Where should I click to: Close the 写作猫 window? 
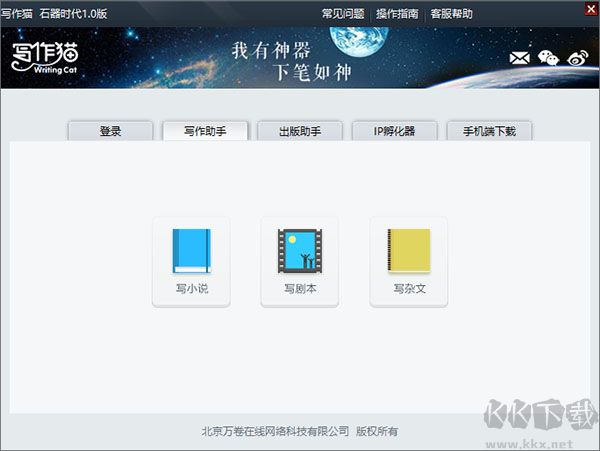click(592, 9)
